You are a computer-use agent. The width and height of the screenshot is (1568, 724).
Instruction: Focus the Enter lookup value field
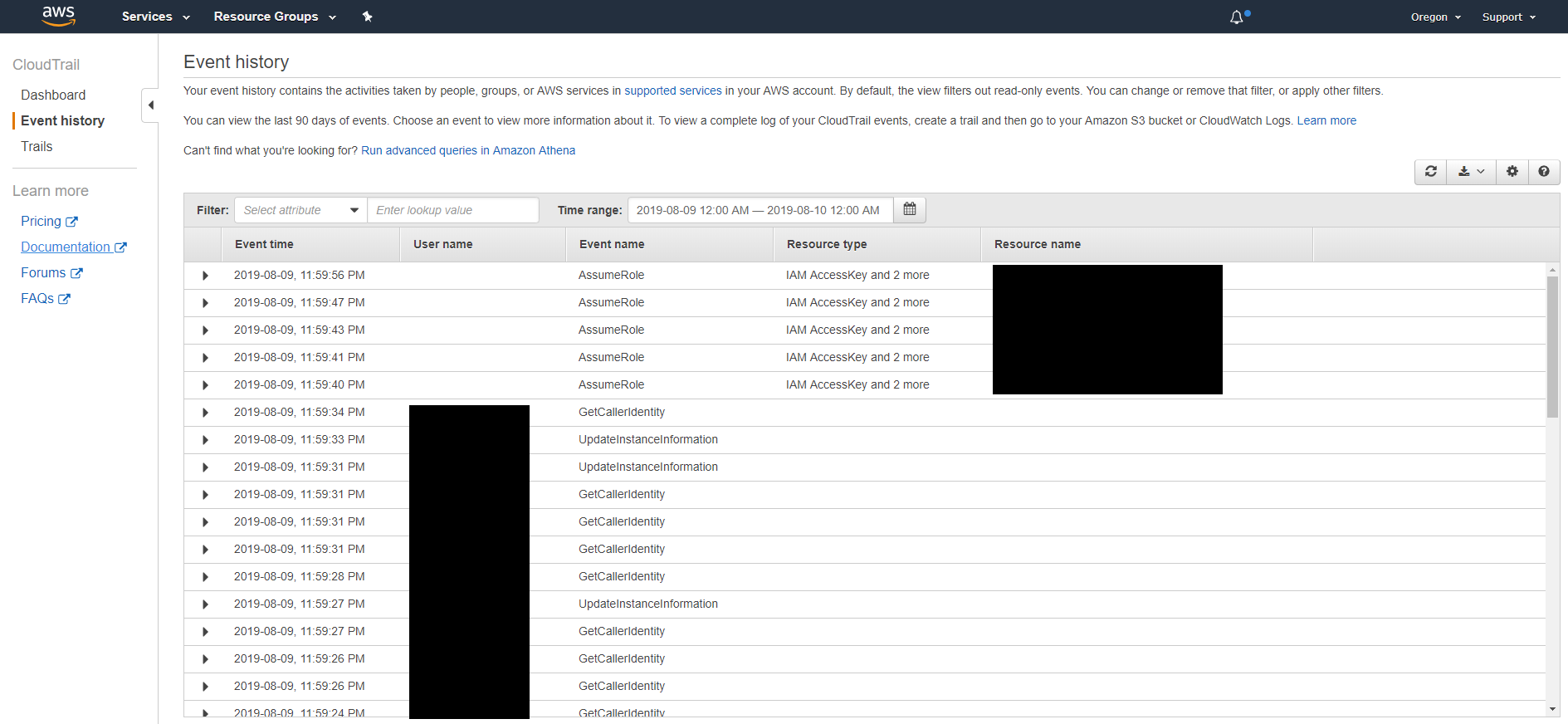pyautogui.click(x=453, y=210)
